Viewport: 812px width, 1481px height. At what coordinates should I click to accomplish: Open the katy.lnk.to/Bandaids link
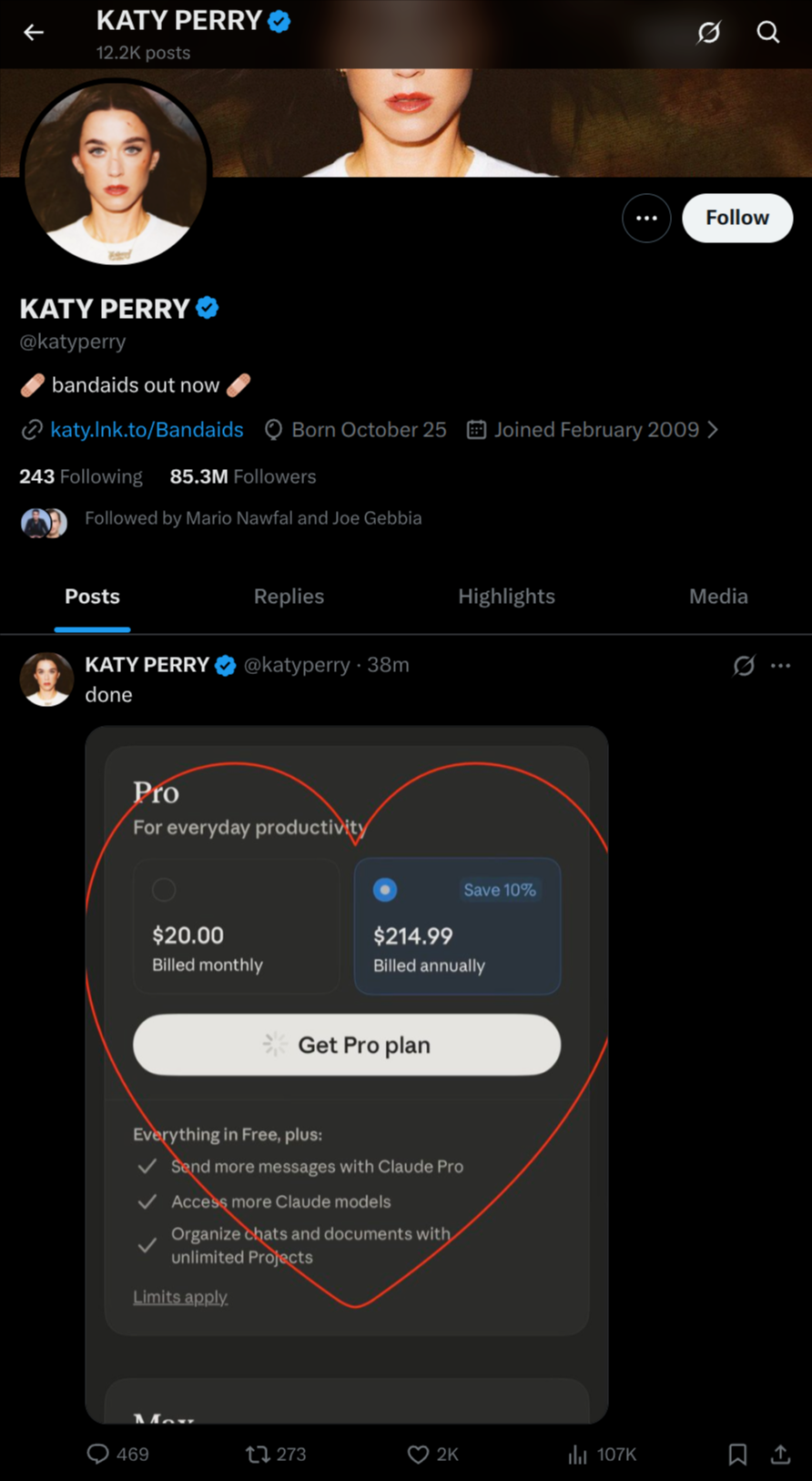point(147,430)
